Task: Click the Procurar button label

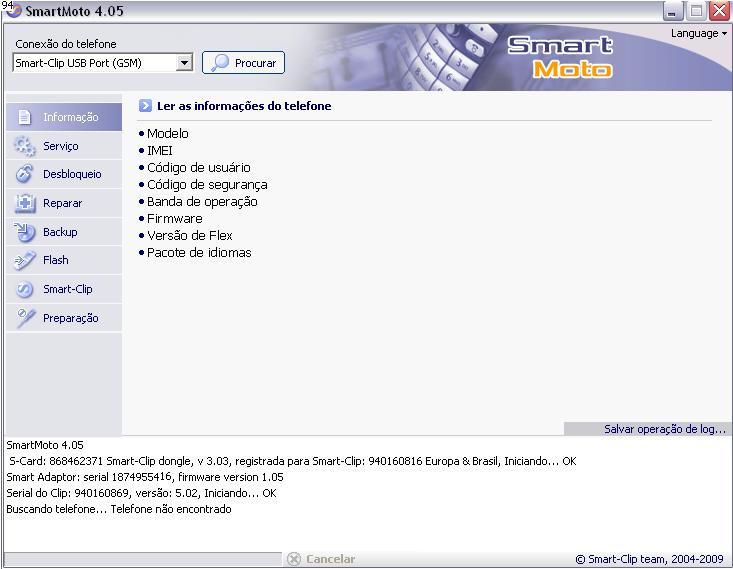Action: (x=255, y=63)
